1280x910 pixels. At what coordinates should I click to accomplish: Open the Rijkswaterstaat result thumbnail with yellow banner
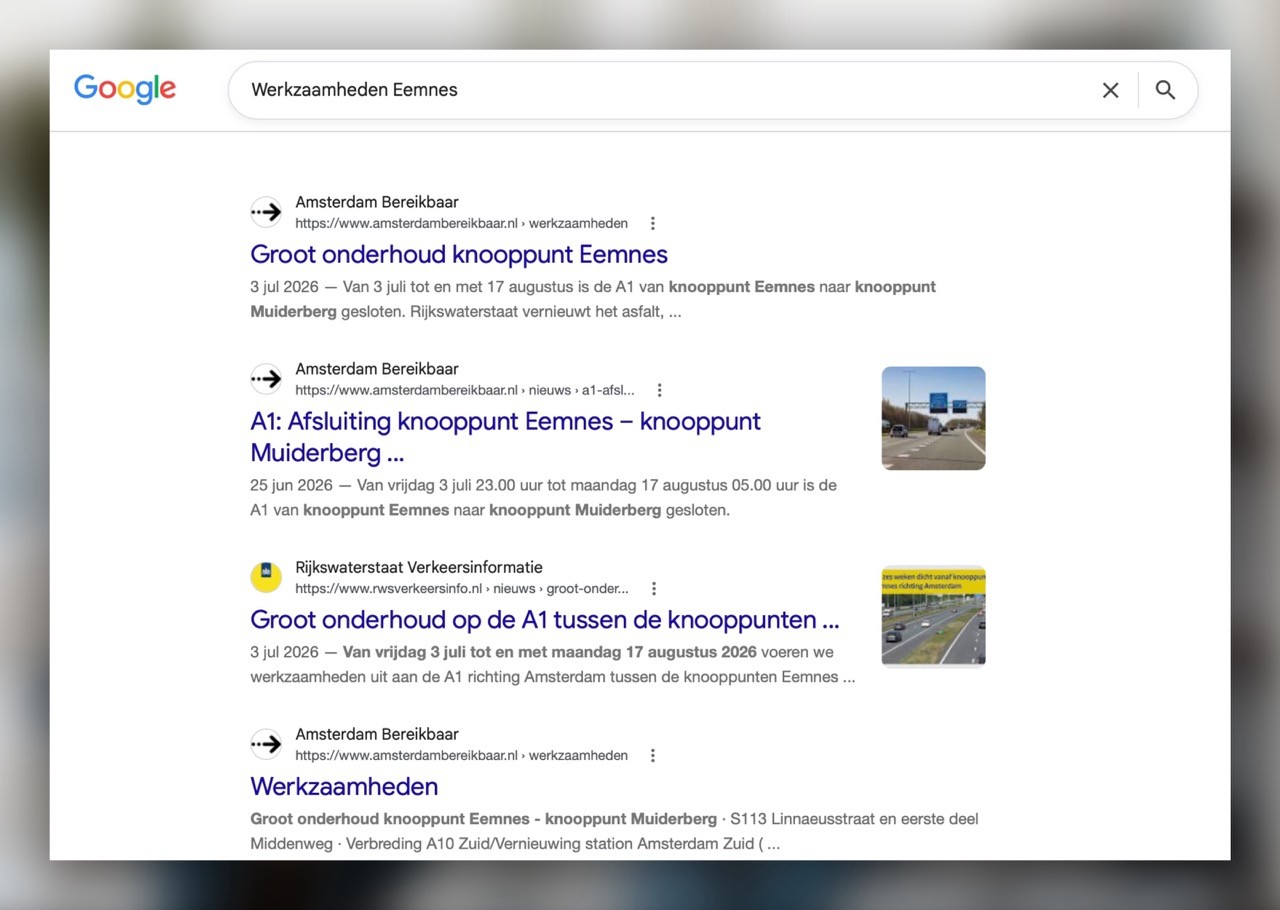933,616
